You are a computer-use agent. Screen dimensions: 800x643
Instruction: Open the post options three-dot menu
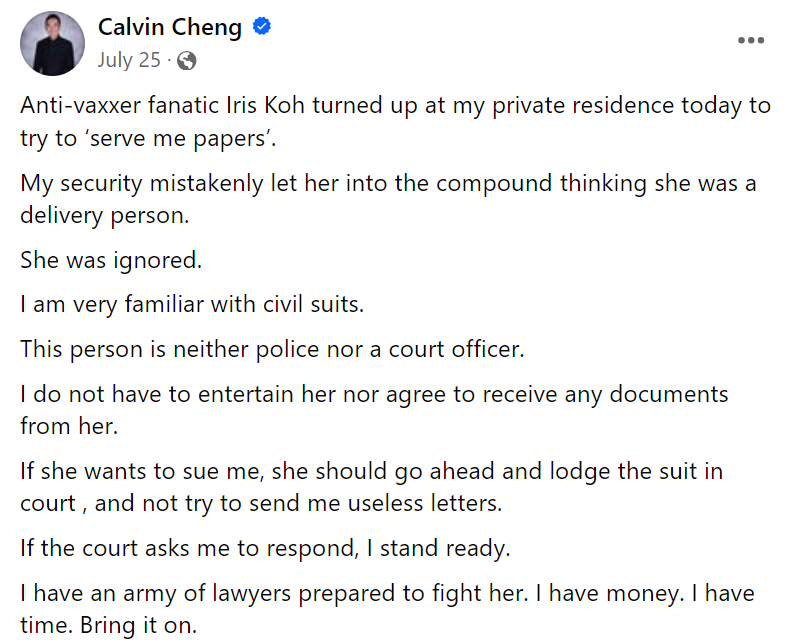tap(750, 41)
